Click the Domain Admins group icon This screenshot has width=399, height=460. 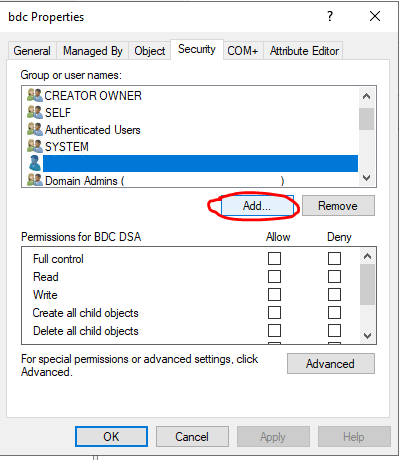(35, 180)
